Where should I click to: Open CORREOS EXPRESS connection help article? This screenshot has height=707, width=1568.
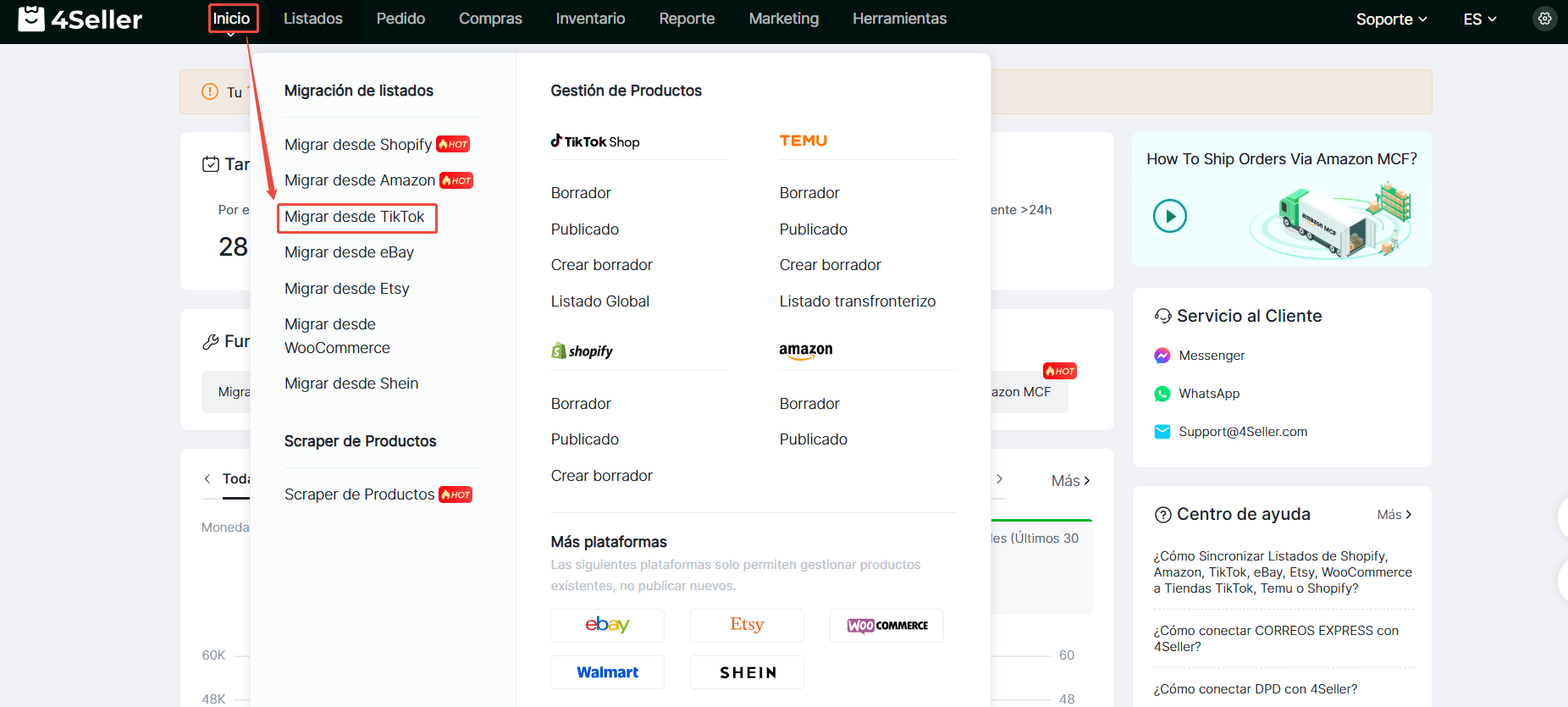[1276, 638]
